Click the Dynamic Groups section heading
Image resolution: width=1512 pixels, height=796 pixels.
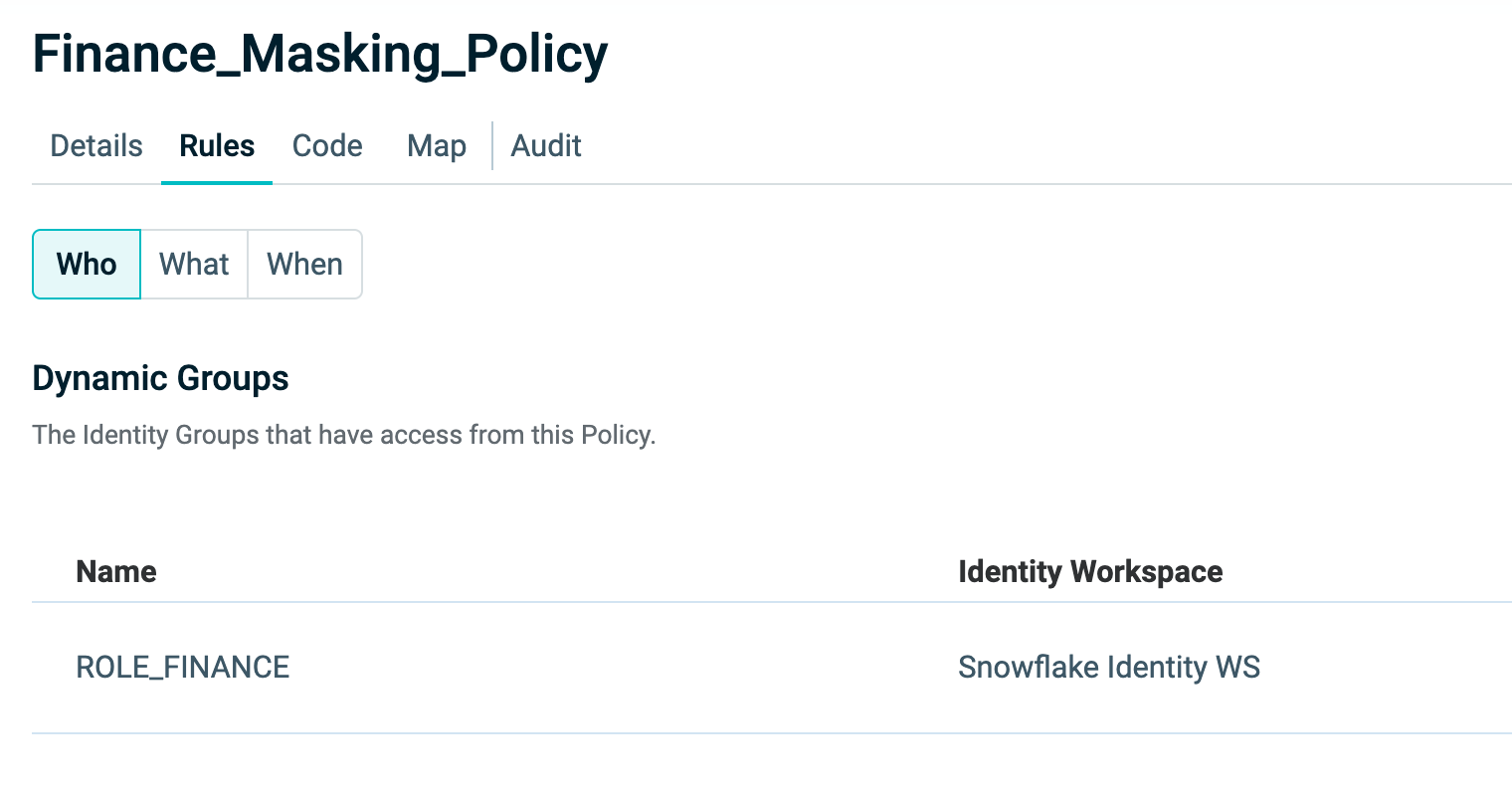tap(160, 379)
